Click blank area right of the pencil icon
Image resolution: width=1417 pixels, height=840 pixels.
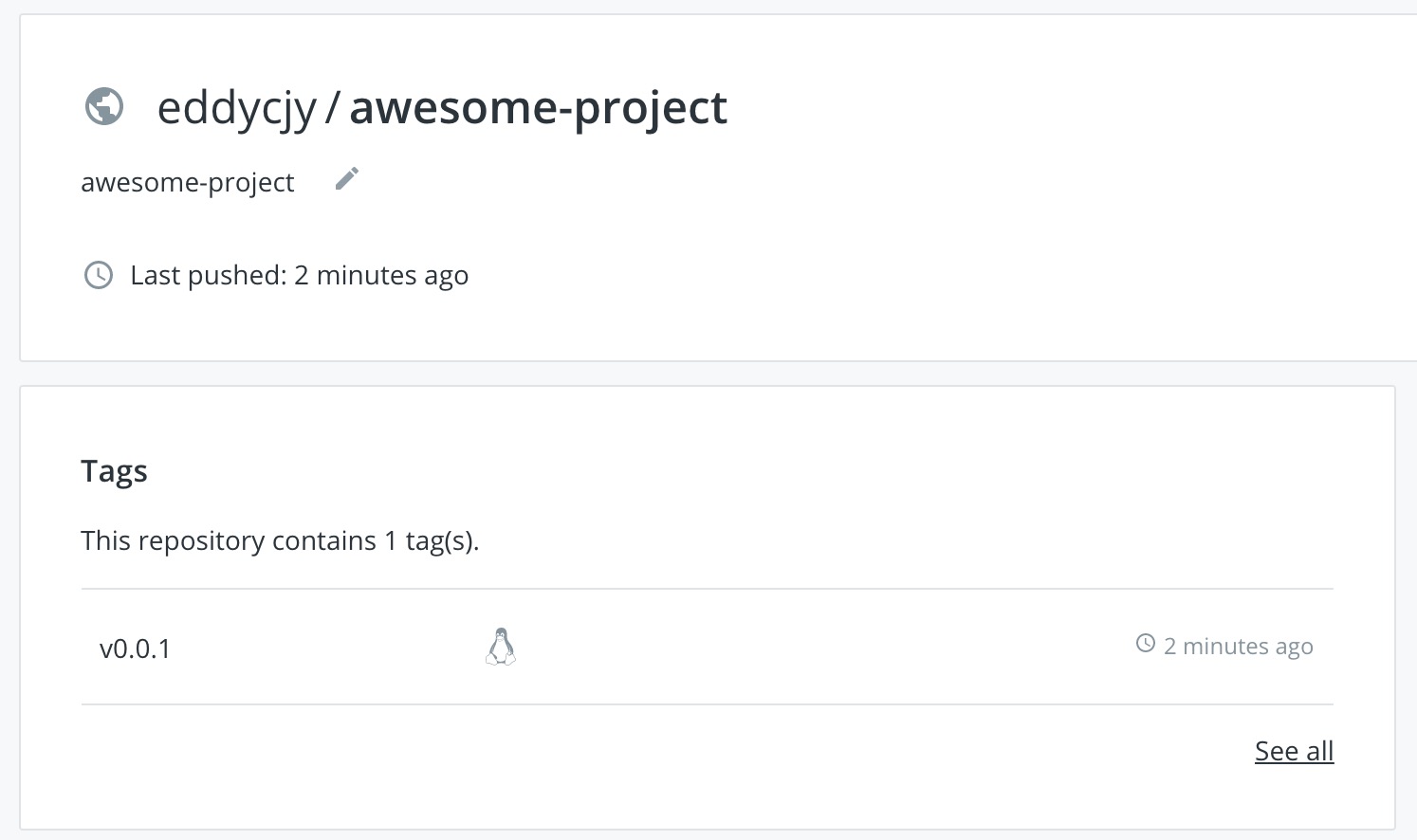pos(854,179)
